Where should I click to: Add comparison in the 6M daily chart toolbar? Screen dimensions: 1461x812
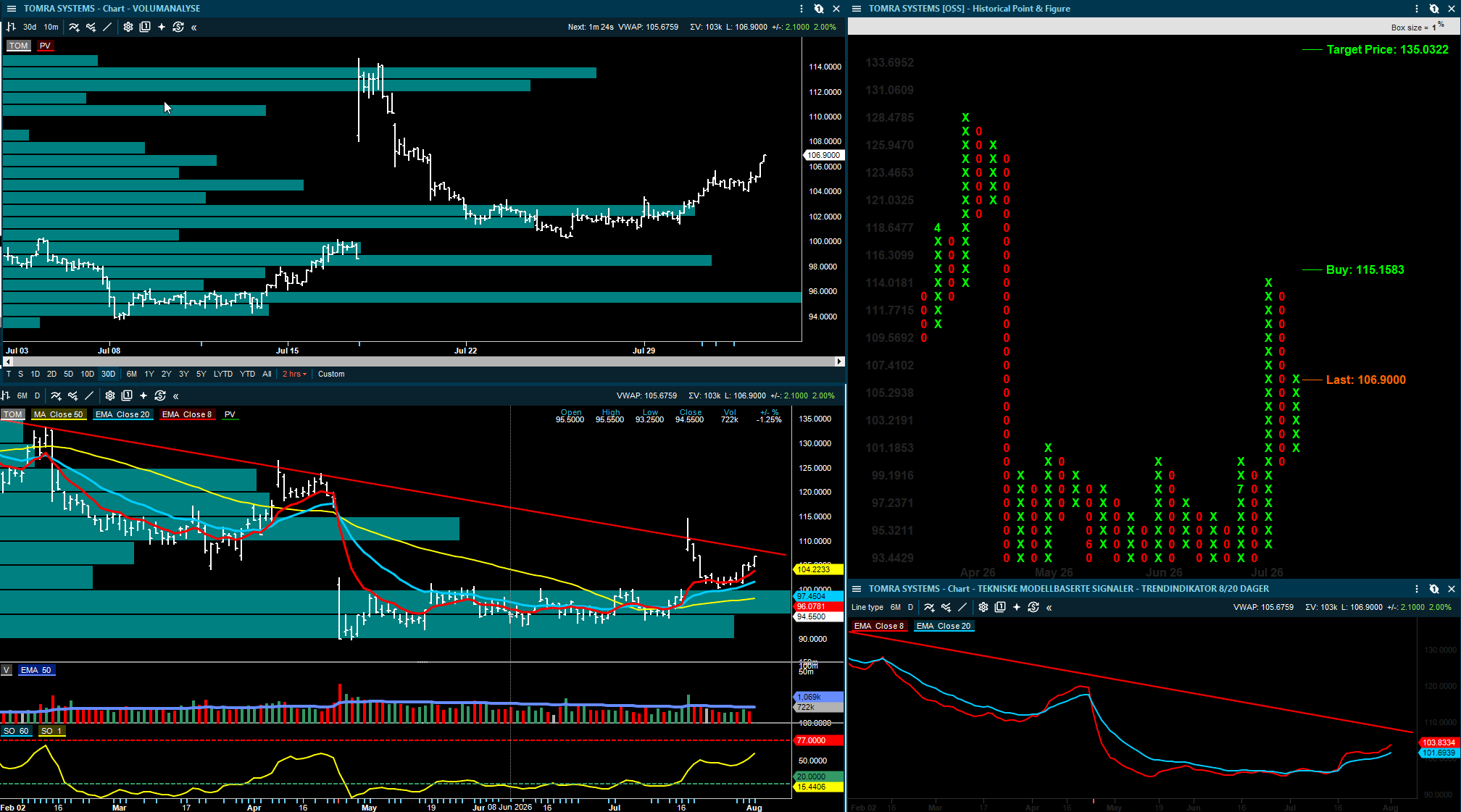pos(72,395)
